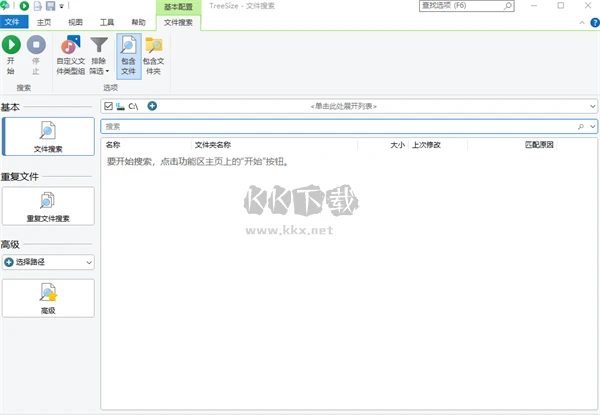This screenshot has width=600, height=415.
Task: Minimize the TreeSize window
Action: 534,6
